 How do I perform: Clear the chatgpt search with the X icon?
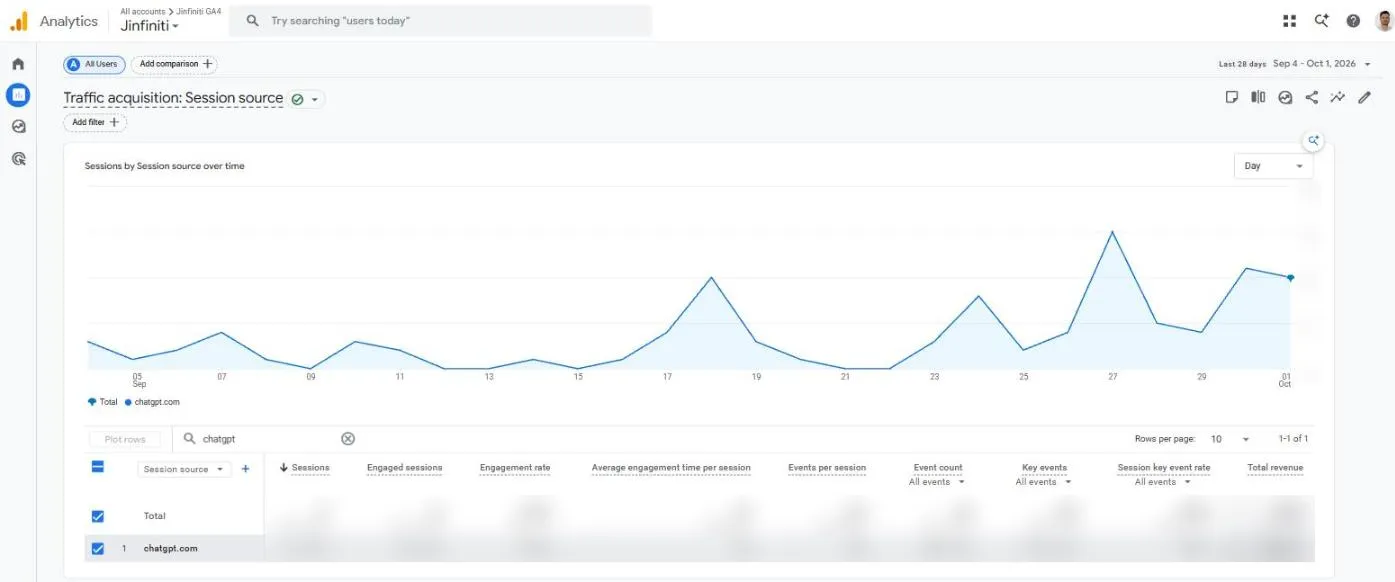click(348, 438)
